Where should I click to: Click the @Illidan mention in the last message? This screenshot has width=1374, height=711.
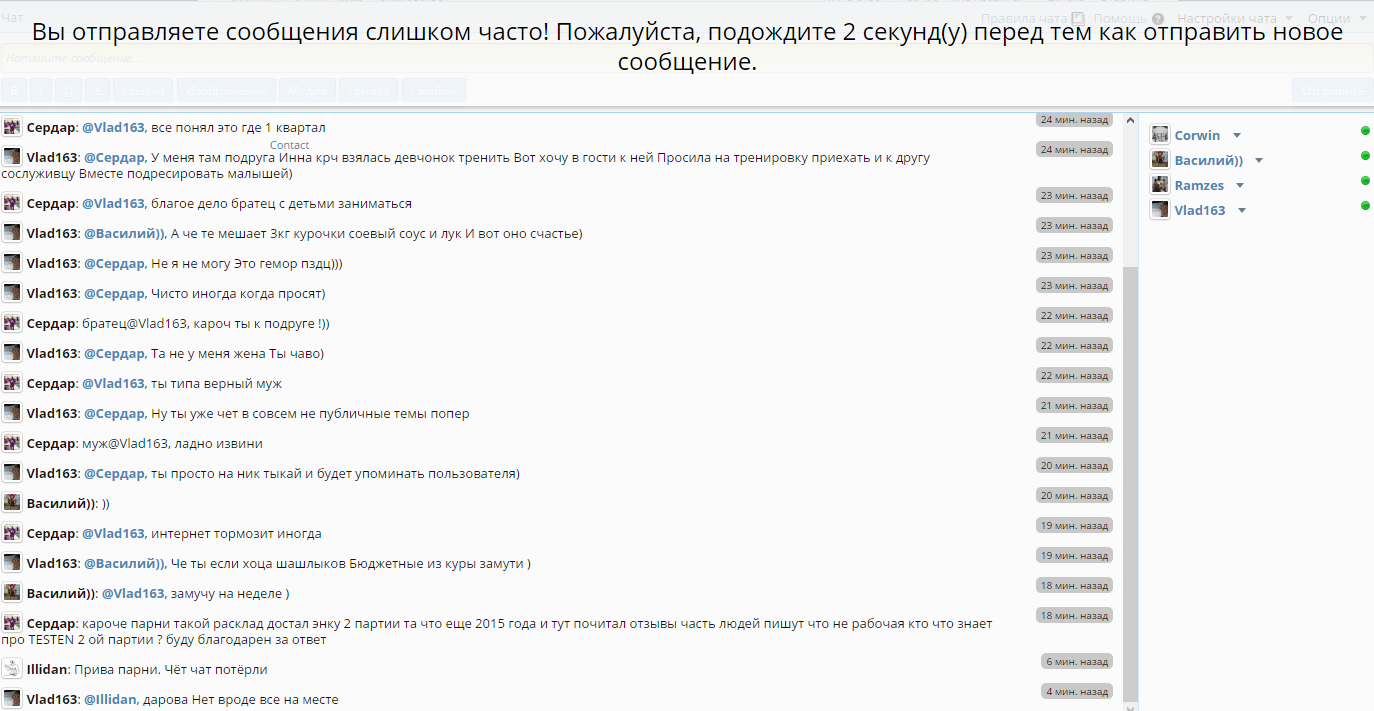click(110, 700)
